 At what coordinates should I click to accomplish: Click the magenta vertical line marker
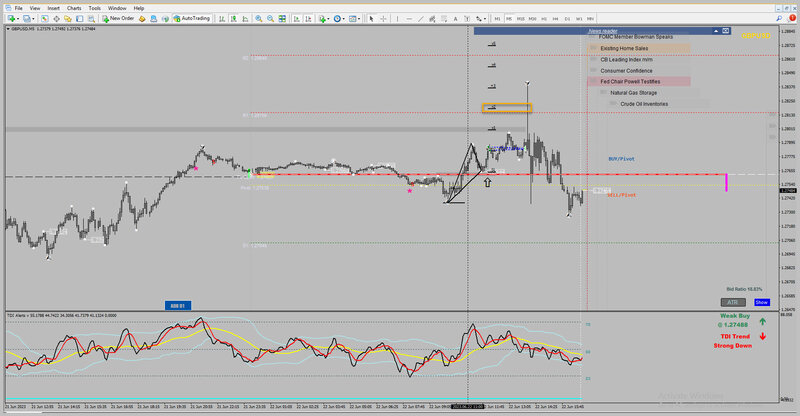727,183
